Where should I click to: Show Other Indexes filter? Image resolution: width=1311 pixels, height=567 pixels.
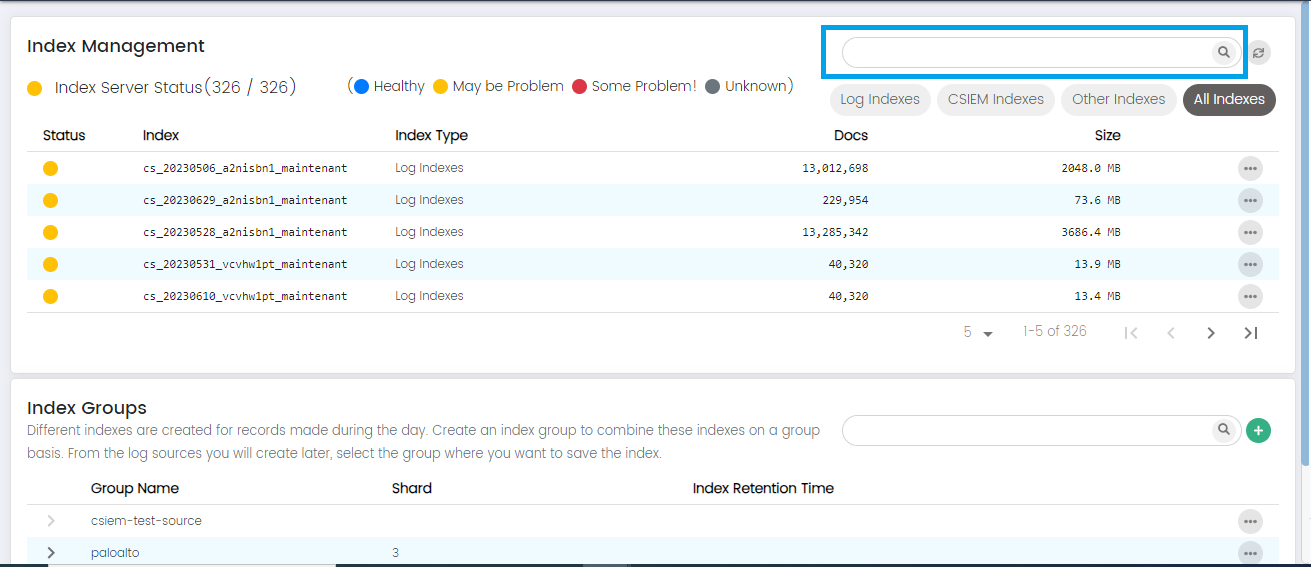[x=1118, y=99]
